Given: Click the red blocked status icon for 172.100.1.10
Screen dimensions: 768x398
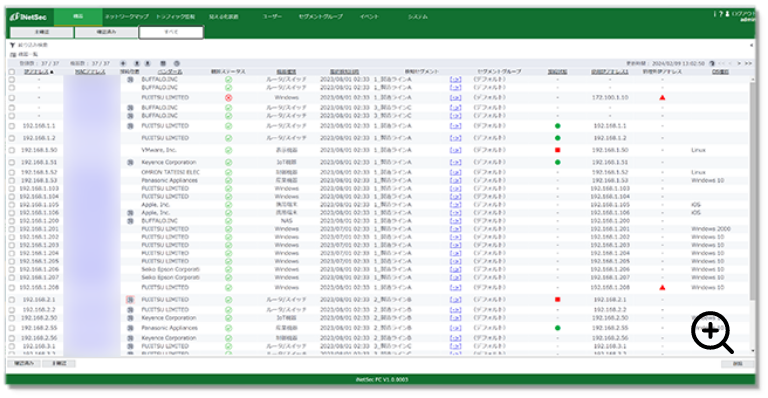Looking at the screenshot, I should pos(228,98).
